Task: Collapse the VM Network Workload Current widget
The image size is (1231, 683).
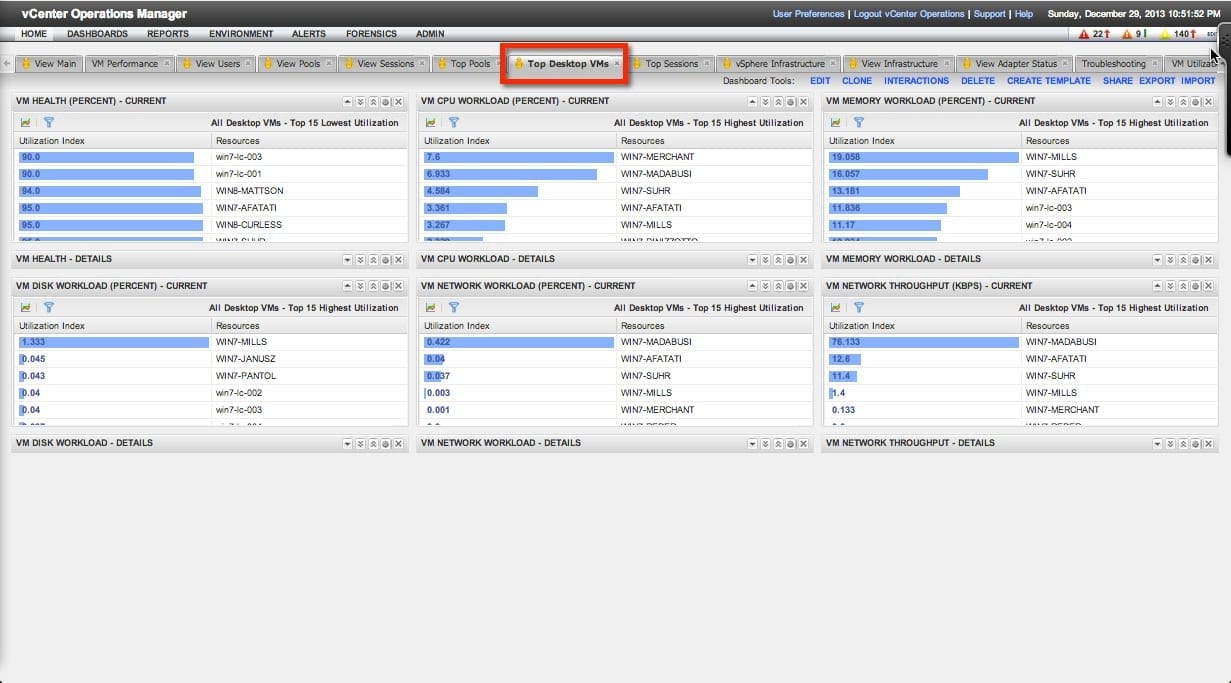Action: (753, 286)
